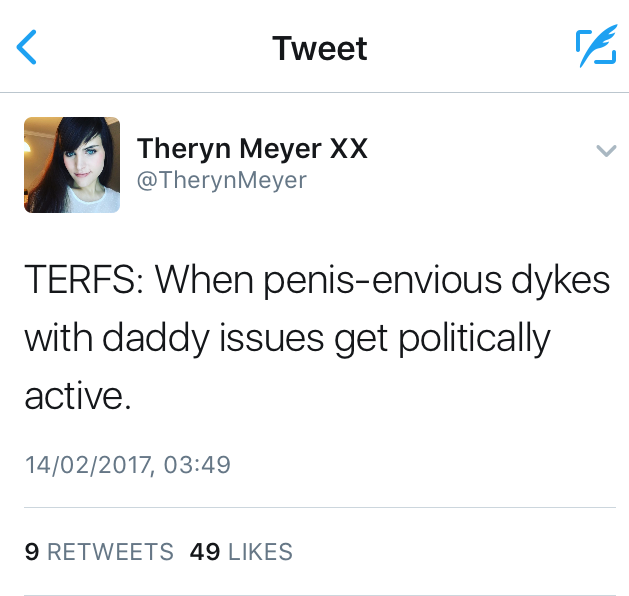Open Theryn Meyer's profile picture
Viewport: 629px width, 596px height.
72,165
